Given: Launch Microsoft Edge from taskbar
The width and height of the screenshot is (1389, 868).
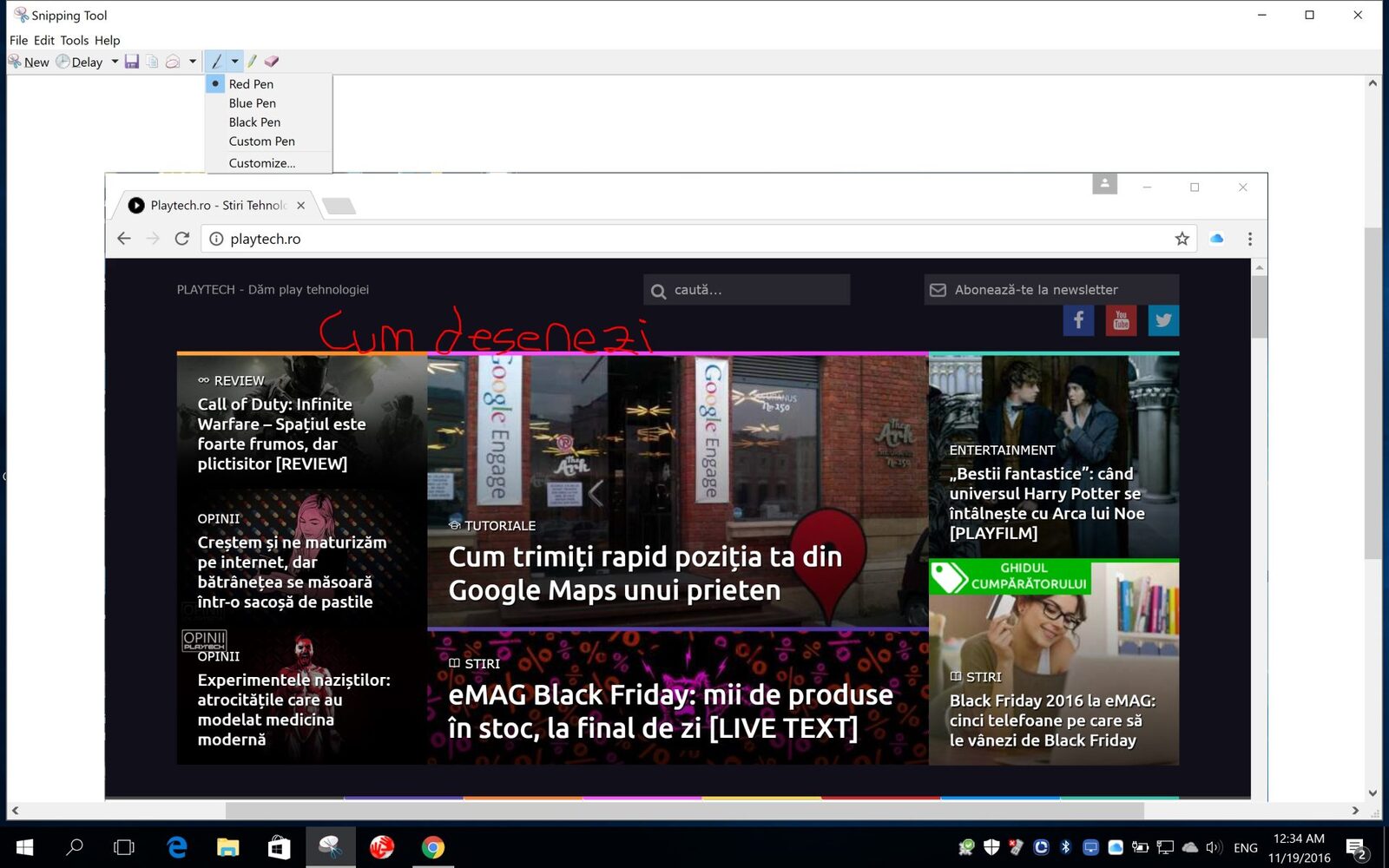Looking at the screenshot, I should pos(177,847).
